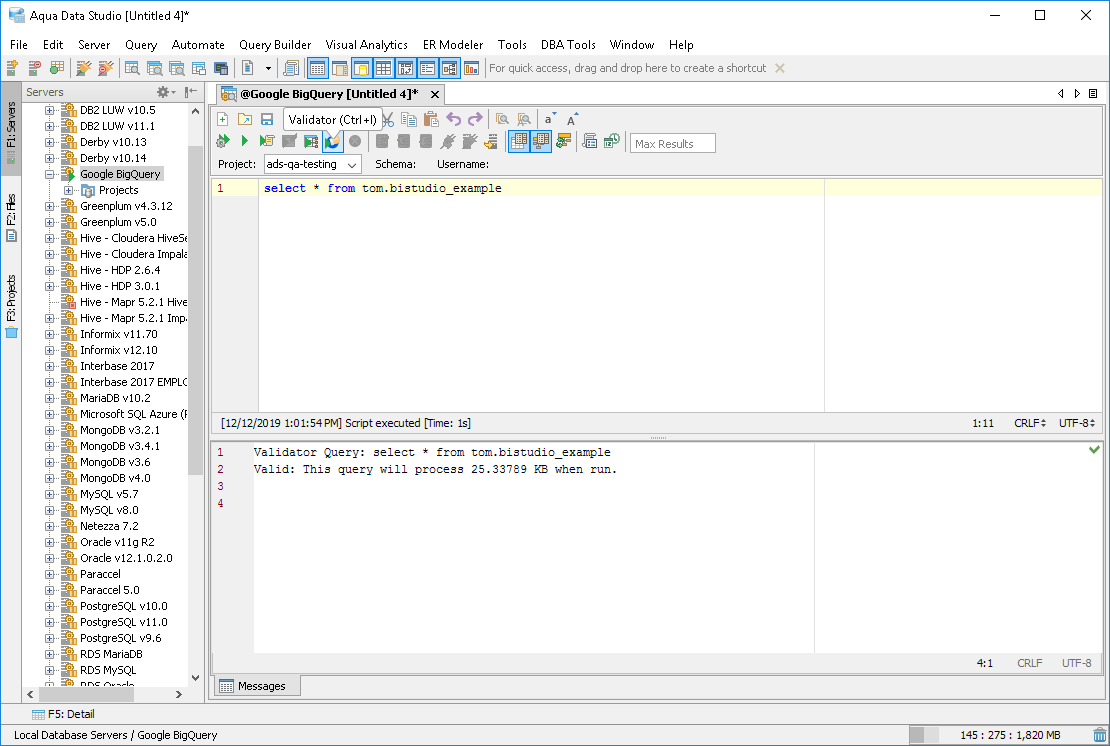
Task: Open the Query Builder menu
Action: point(275,45)
